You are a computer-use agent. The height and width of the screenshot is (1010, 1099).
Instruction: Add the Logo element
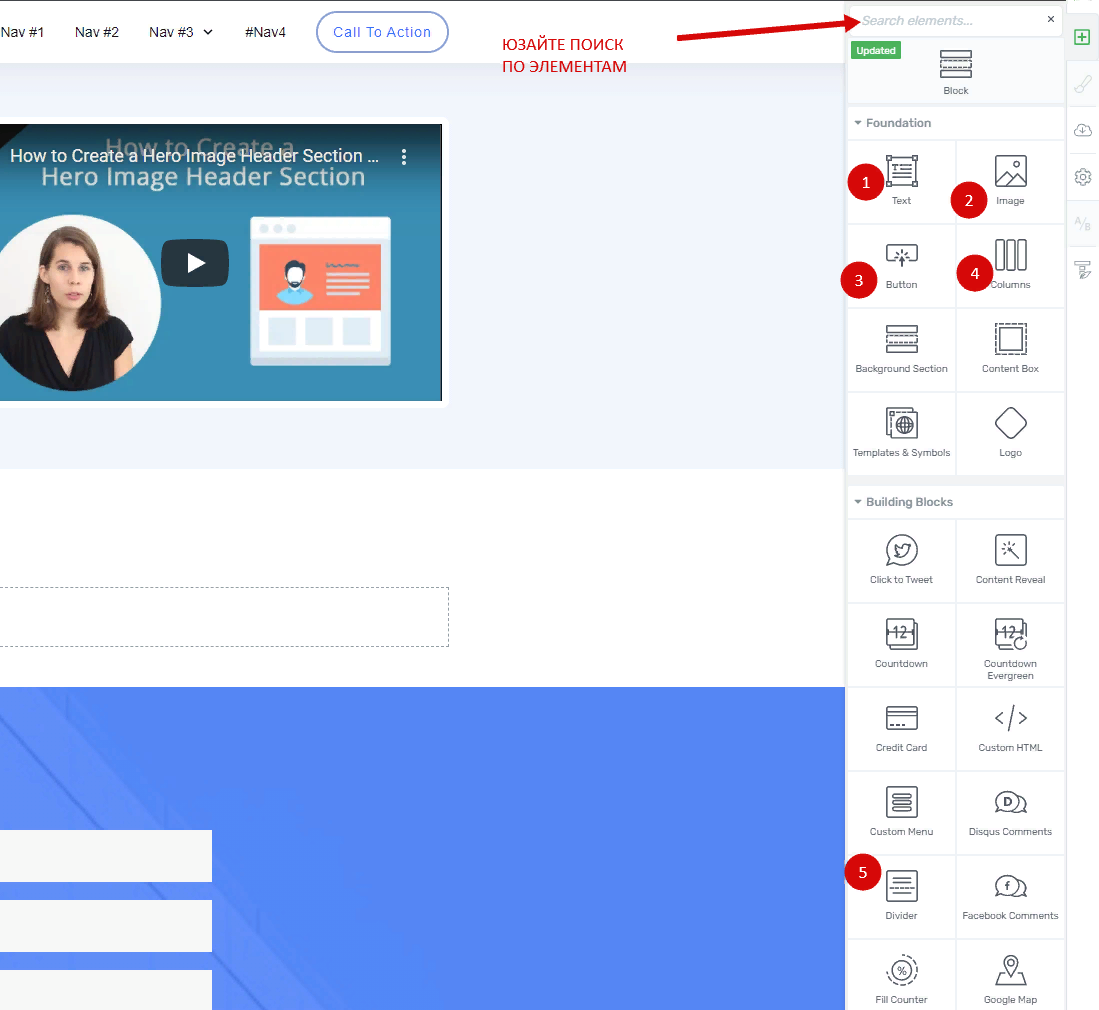[x=1010, y=434]
